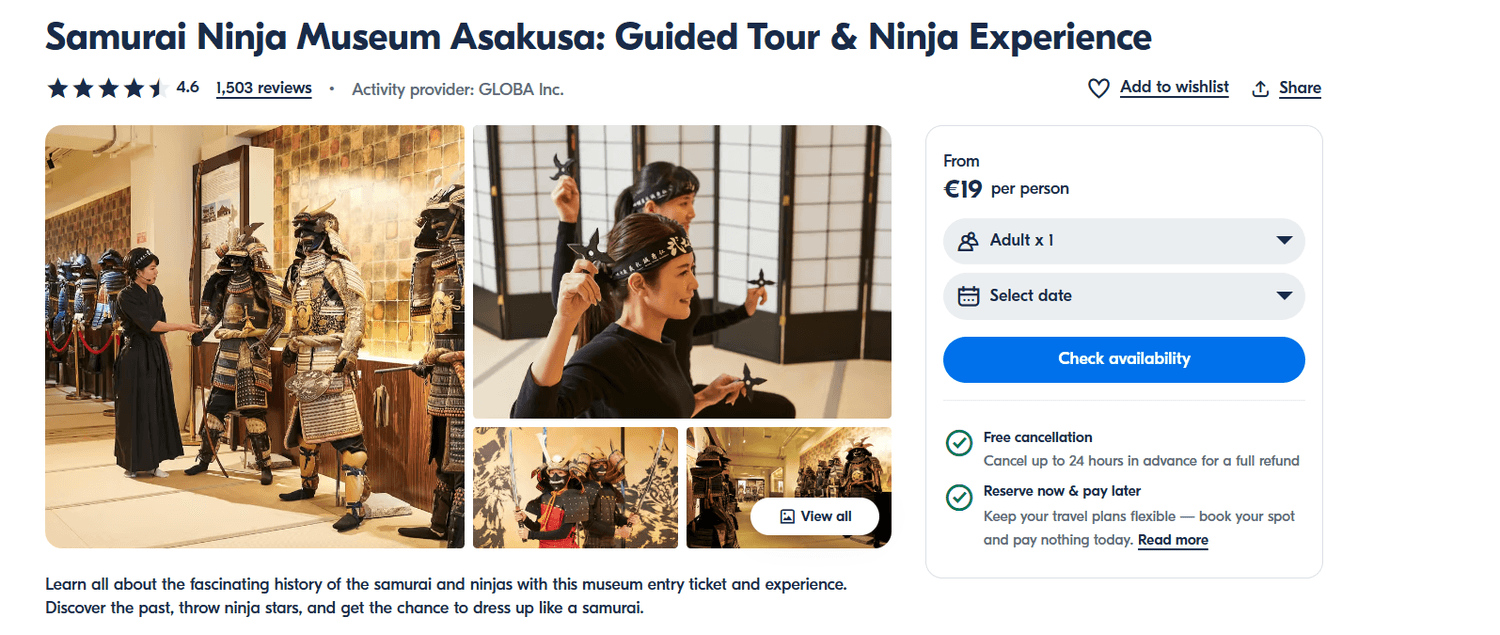Click the Free cancellation checkmark icon
This screenshot has height=635, width=1500.
coord(959,443)
